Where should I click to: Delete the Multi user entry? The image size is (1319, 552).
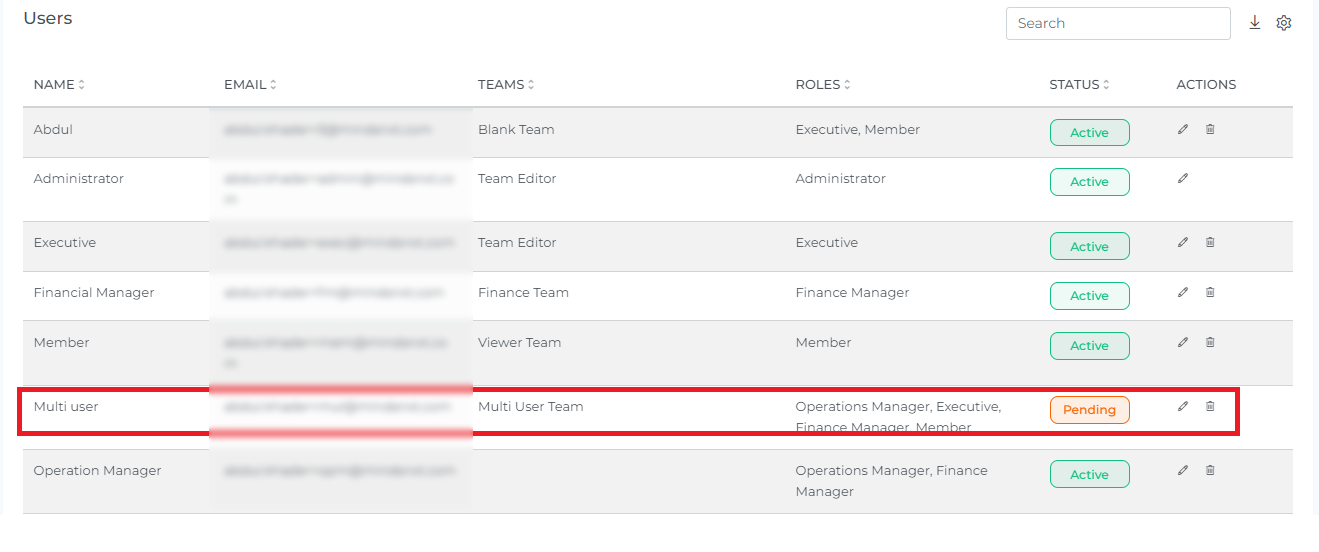(x=1210, y=406)
